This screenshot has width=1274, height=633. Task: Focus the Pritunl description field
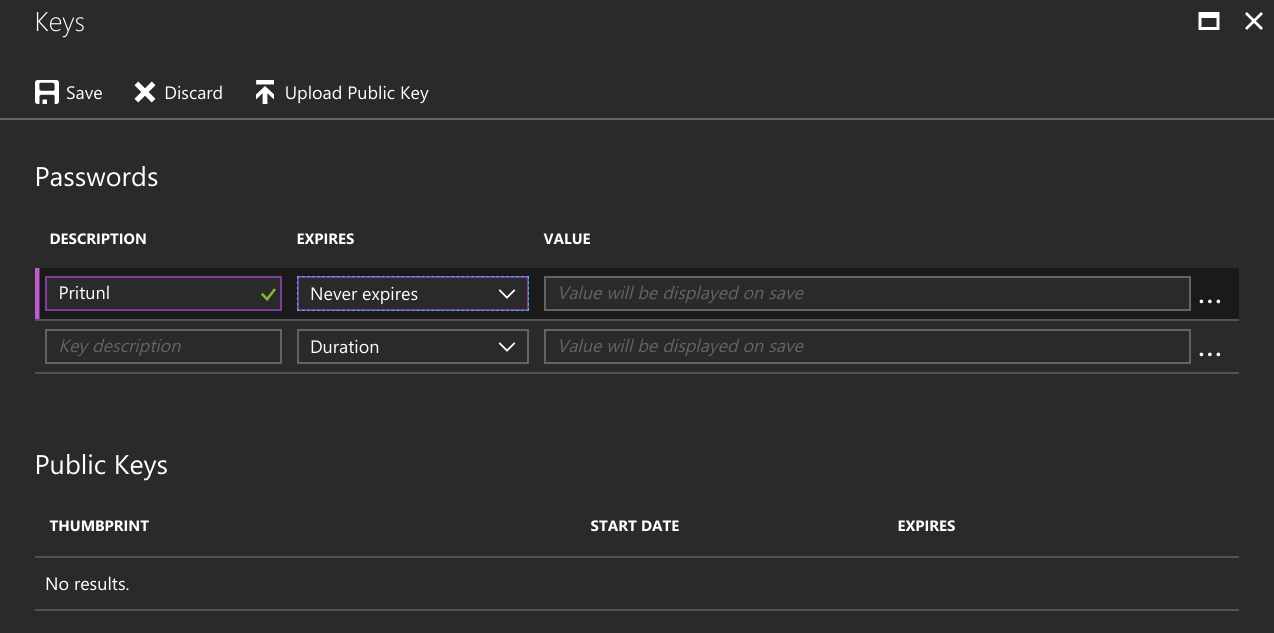click(x=150, y=294)
